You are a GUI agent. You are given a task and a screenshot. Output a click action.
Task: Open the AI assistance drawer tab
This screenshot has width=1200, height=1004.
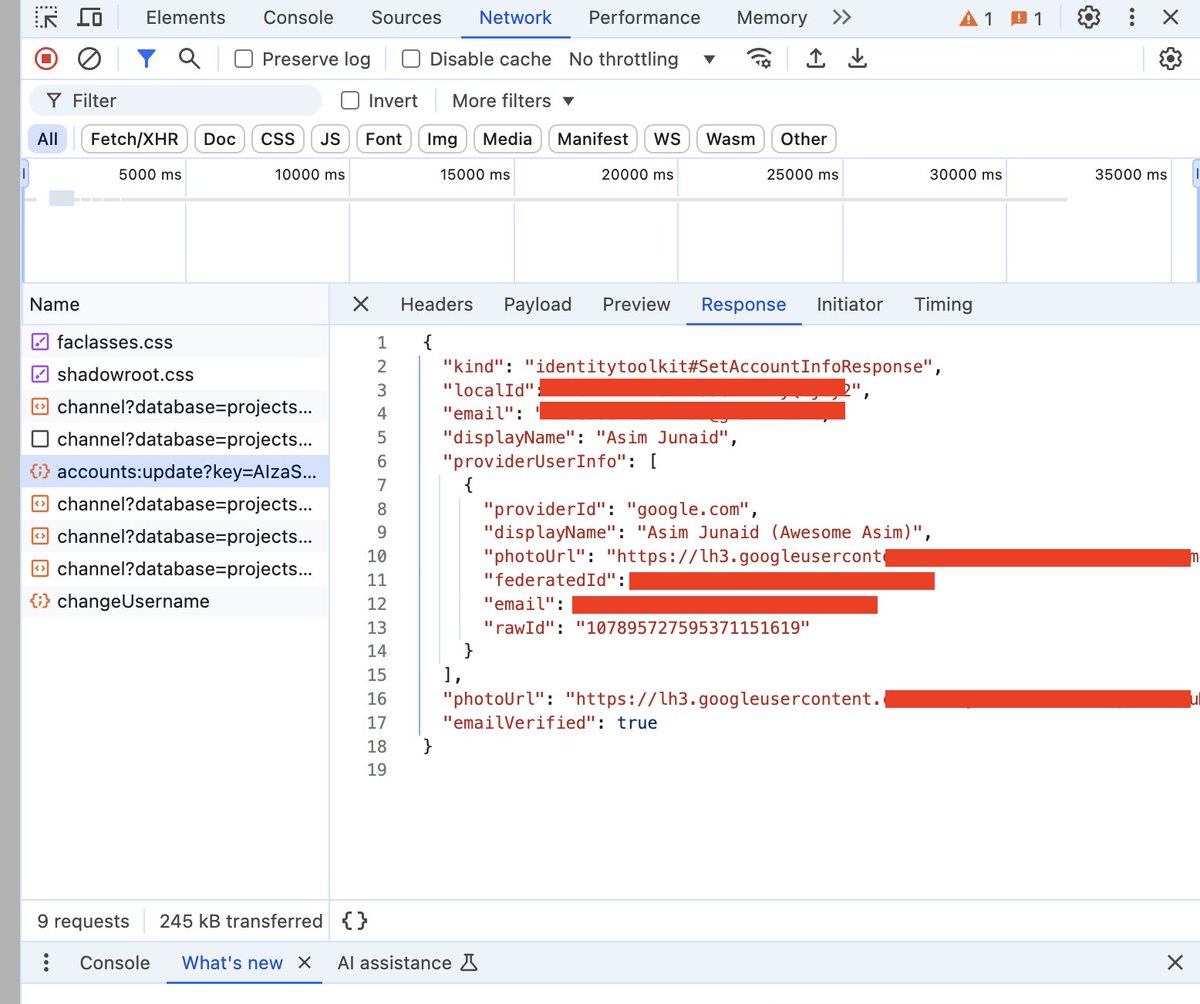tap(407, 963)
